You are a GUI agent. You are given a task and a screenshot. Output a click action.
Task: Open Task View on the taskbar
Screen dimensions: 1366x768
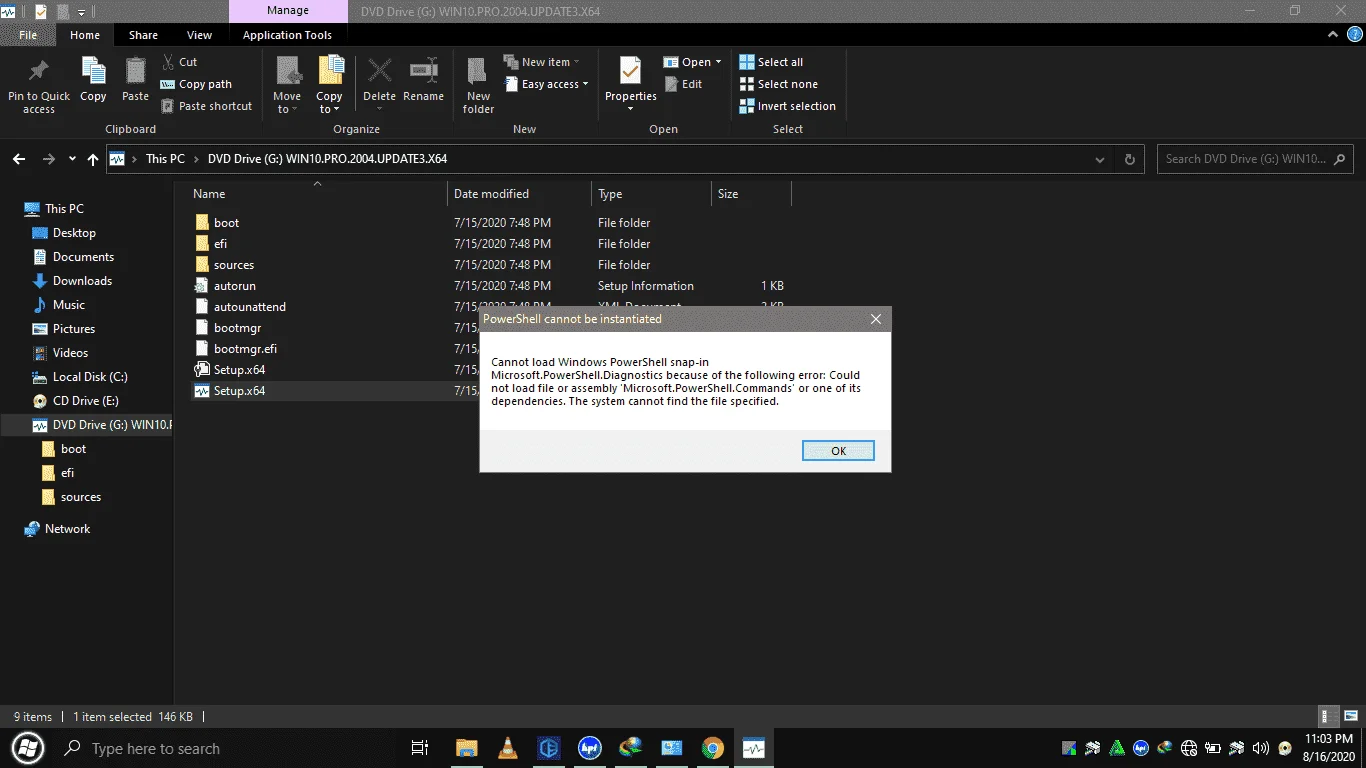pyautogui.click(x=420, y=748)
